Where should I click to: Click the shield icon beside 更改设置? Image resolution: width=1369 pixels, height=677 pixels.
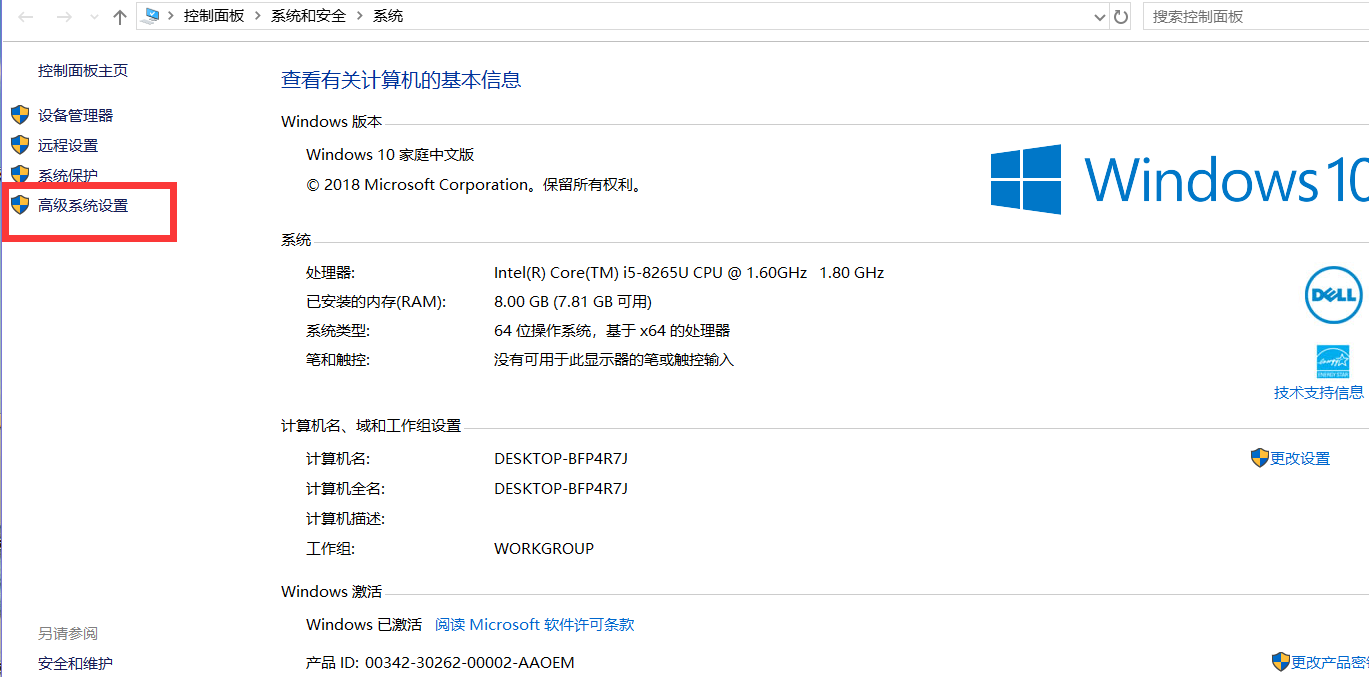tap(1260, 457)
